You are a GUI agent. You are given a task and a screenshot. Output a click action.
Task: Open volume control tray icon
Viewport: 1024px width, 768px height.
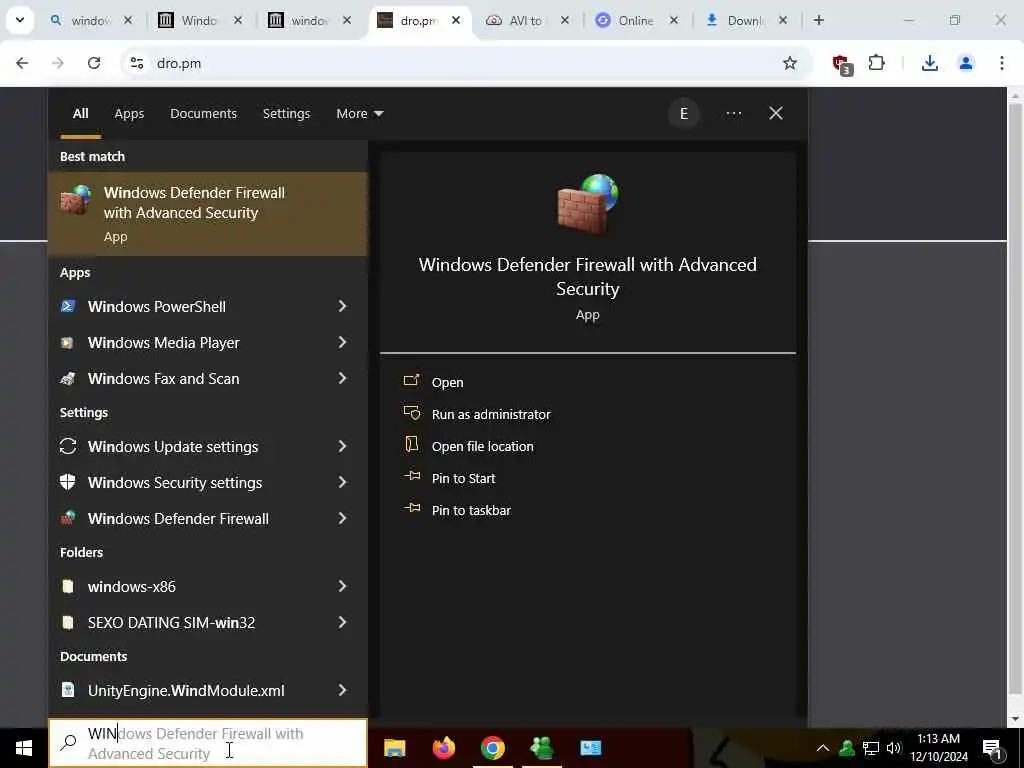893,748
